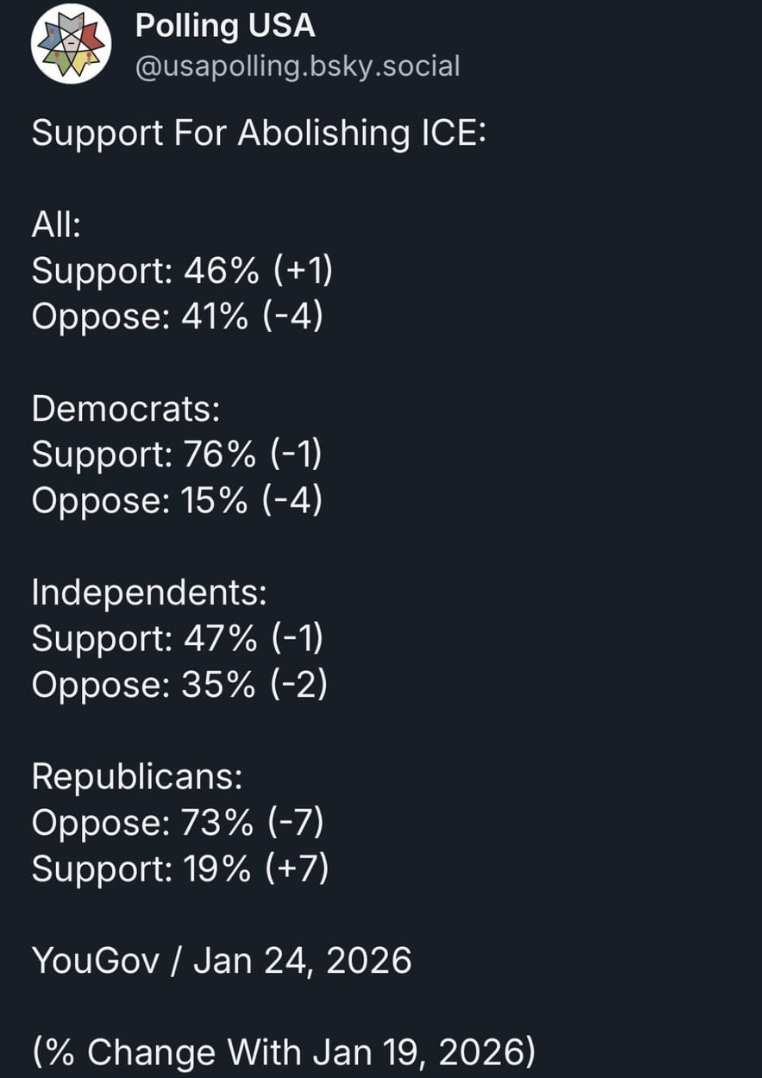Click the Polling USA profile avatar
The width and height of the screenshot is (762, 1078).
tap(71, 43)
